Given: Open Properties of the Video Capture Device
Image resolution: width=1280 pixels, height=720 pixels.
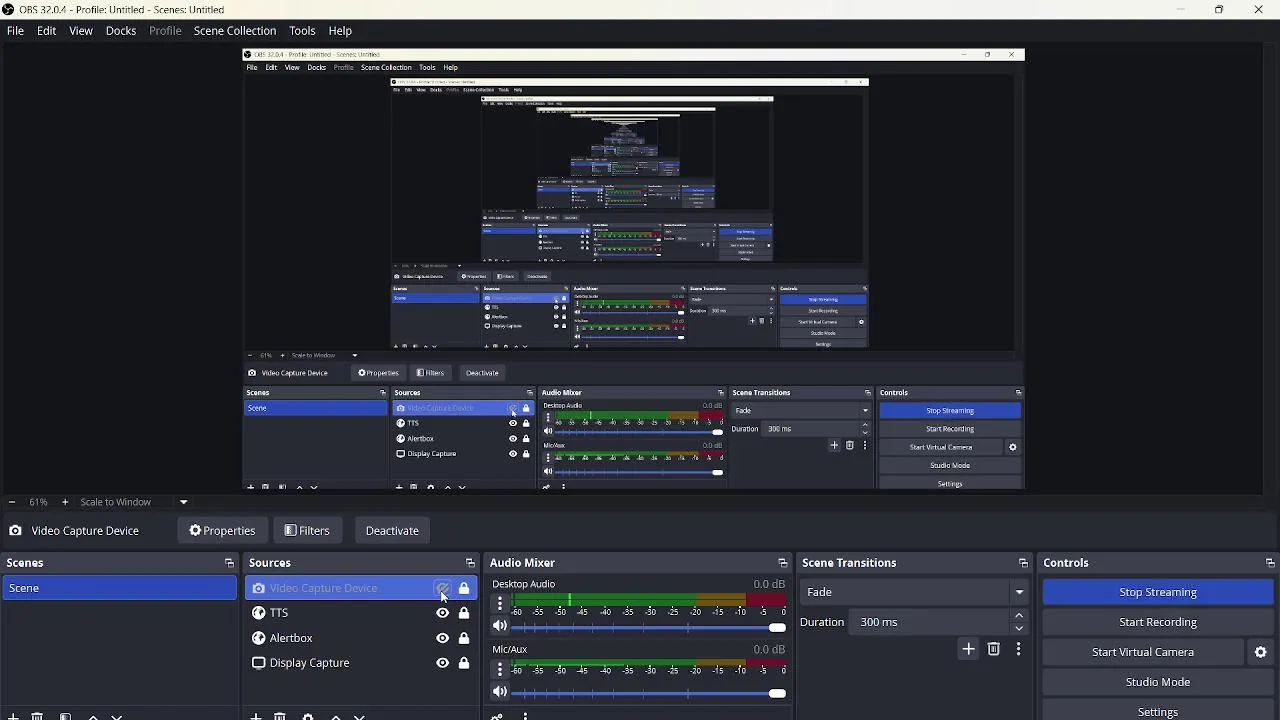Looking at the screenshot, I should (x=222, y=531).
